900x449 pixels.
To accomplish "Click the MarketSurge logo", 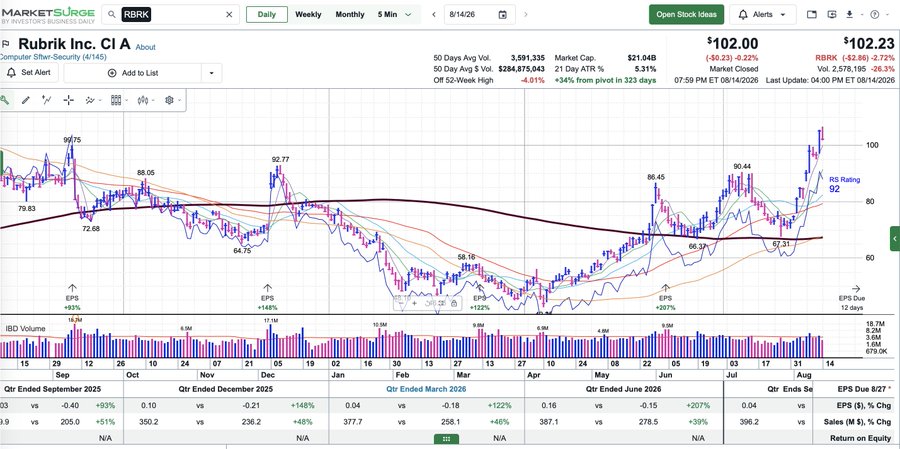I will coord(48,15).
